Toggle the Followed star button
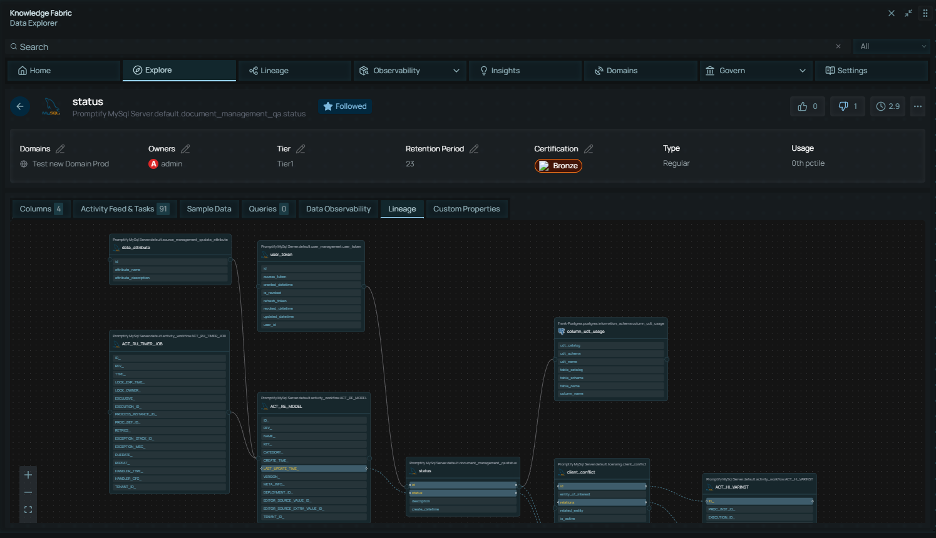The width and height of the screenshot is (936, 538). (344, 106)
